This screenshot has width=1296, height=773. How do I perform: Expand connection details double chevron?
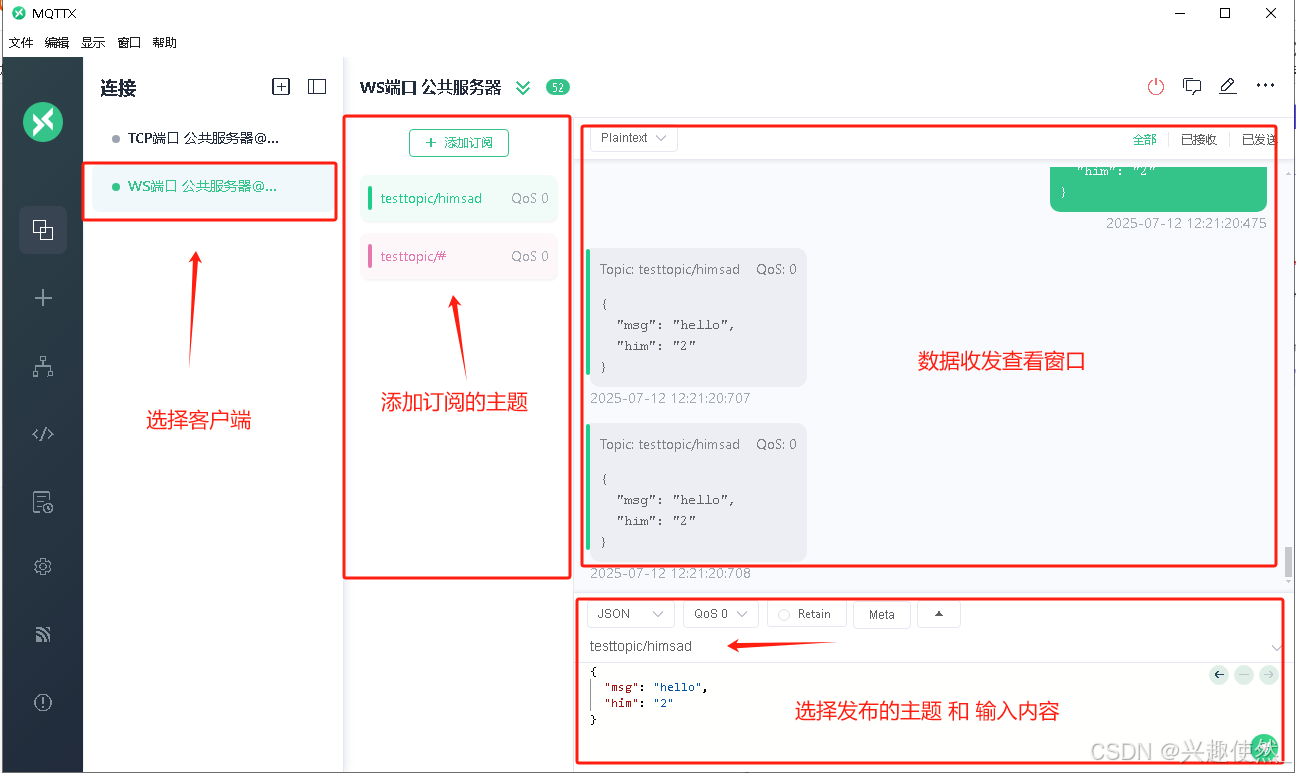523,88
